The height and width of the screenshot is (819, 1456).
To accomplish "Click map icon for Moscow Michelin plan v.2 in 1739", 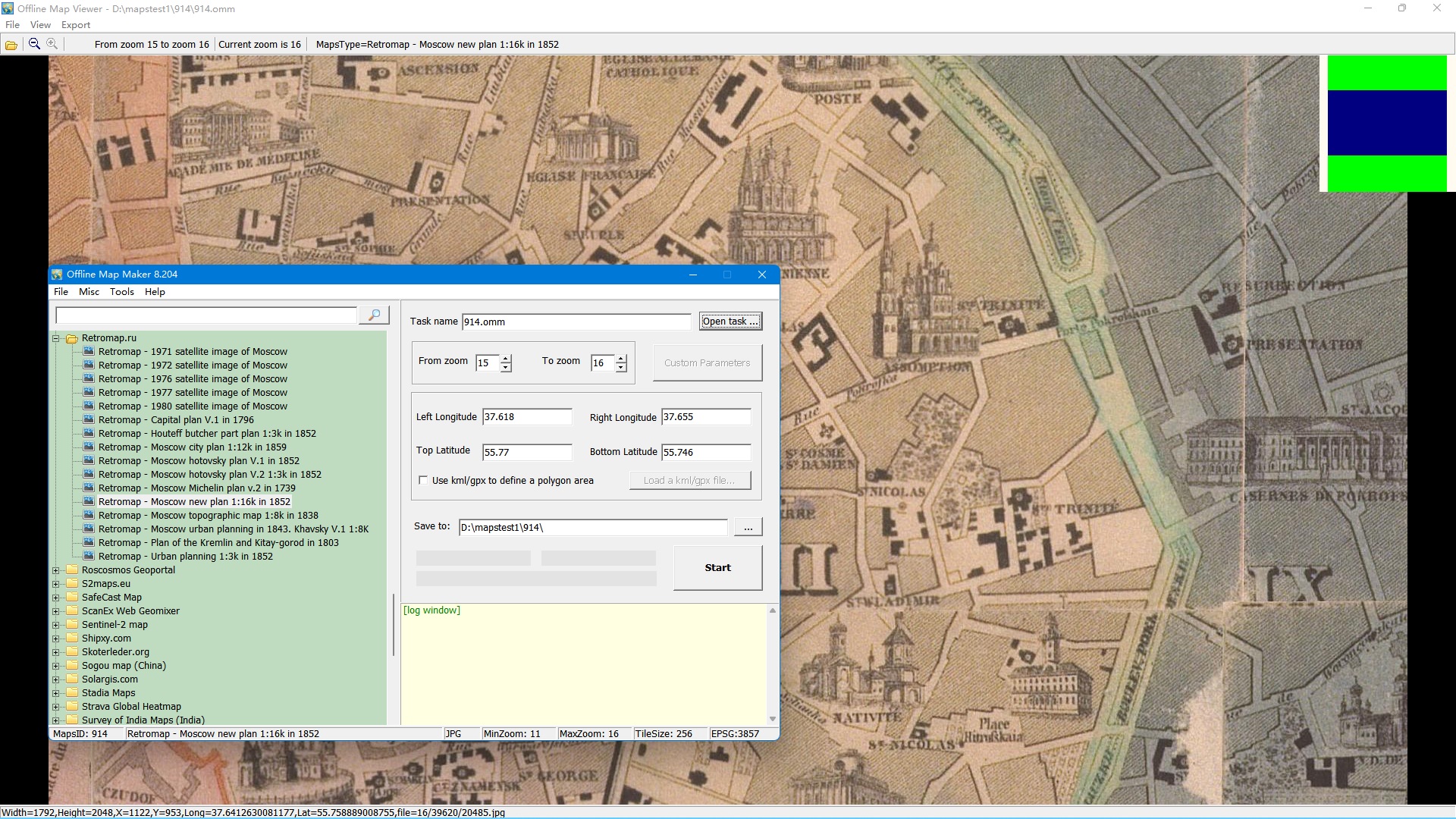I will coord(89,488).
